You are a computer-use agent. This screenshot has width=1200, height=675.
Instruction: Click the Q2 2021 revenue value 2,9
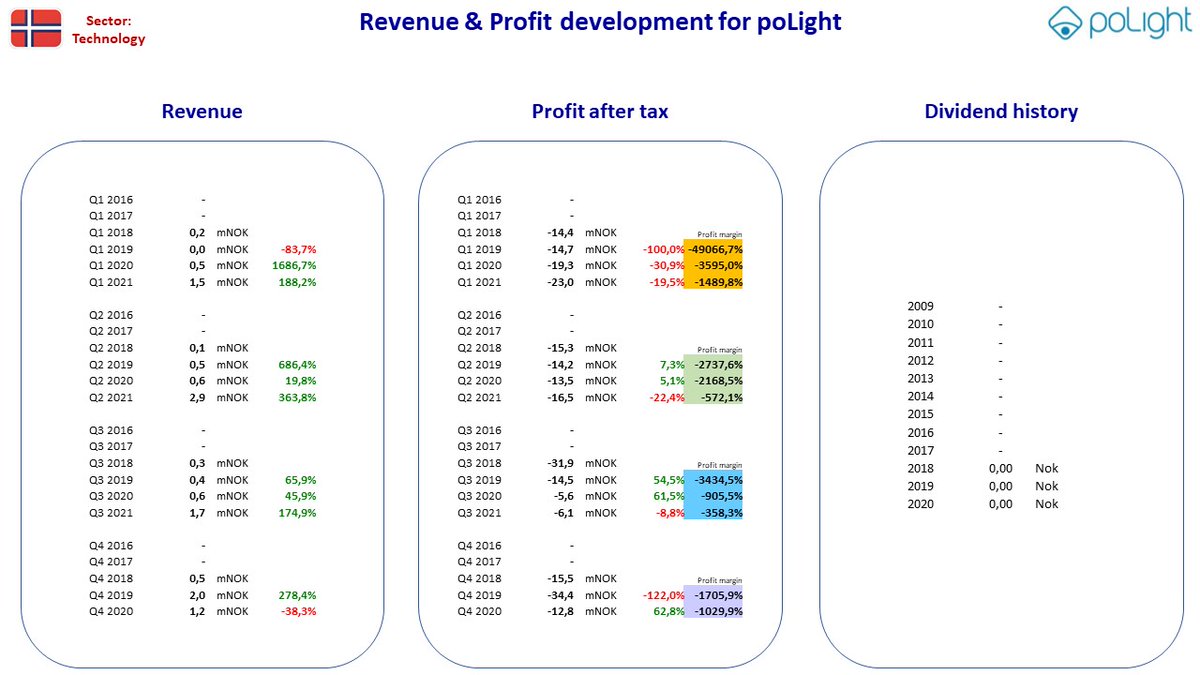coord(197,398)
